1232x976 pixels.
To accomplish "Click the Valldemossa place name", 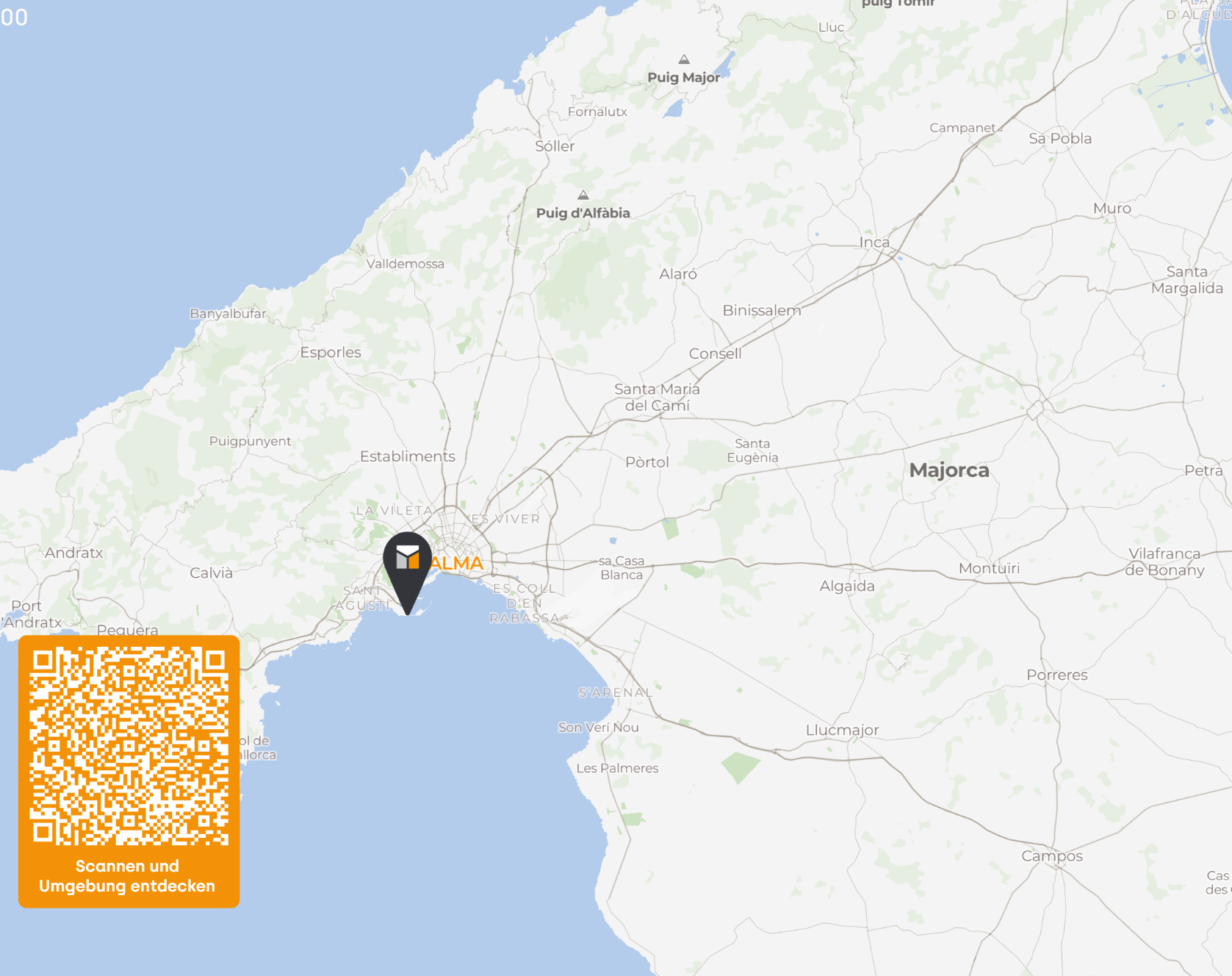I will pos(405,264).
